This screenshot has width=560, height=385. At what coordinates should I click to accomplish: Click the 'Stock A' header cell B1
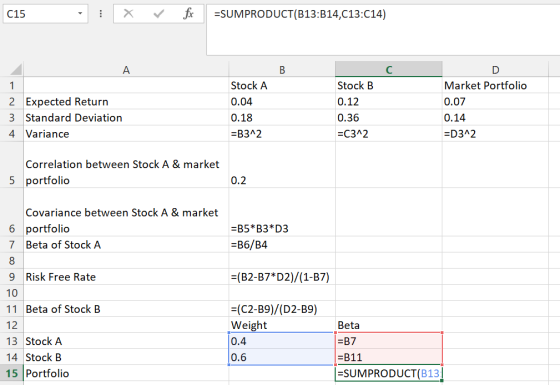(282, 85)
